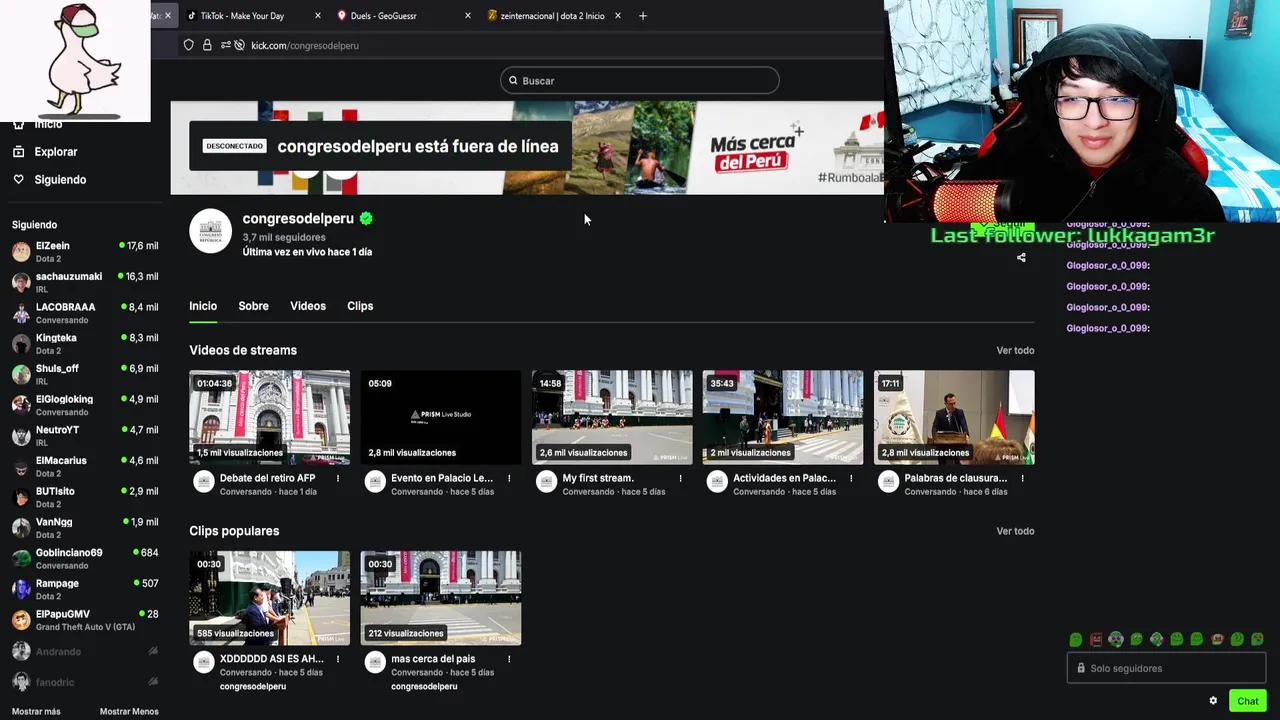Open ElMacarius channel in sidebar
Image resolution: width=1280 pixels, height=720 pixels.
(x=85, y=467)
